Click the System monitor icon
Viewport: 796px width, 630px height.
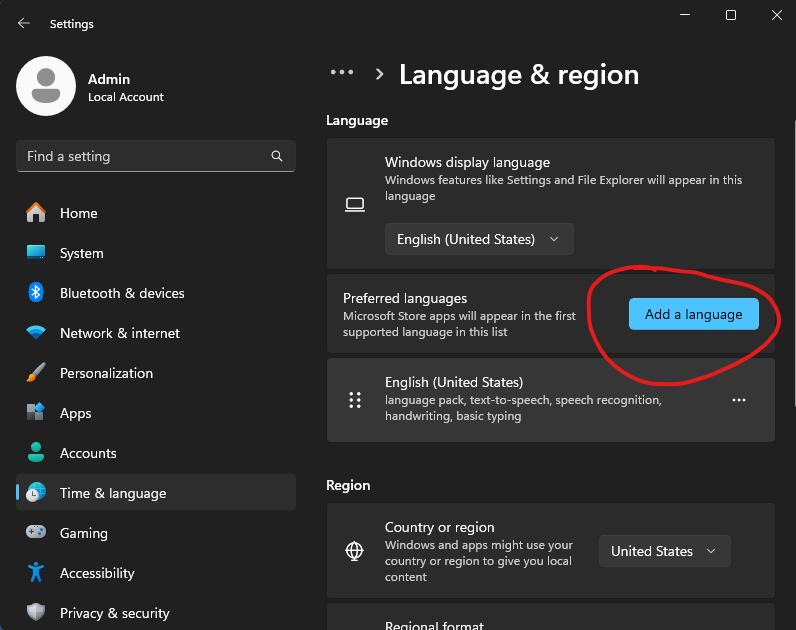pos(36,252)
